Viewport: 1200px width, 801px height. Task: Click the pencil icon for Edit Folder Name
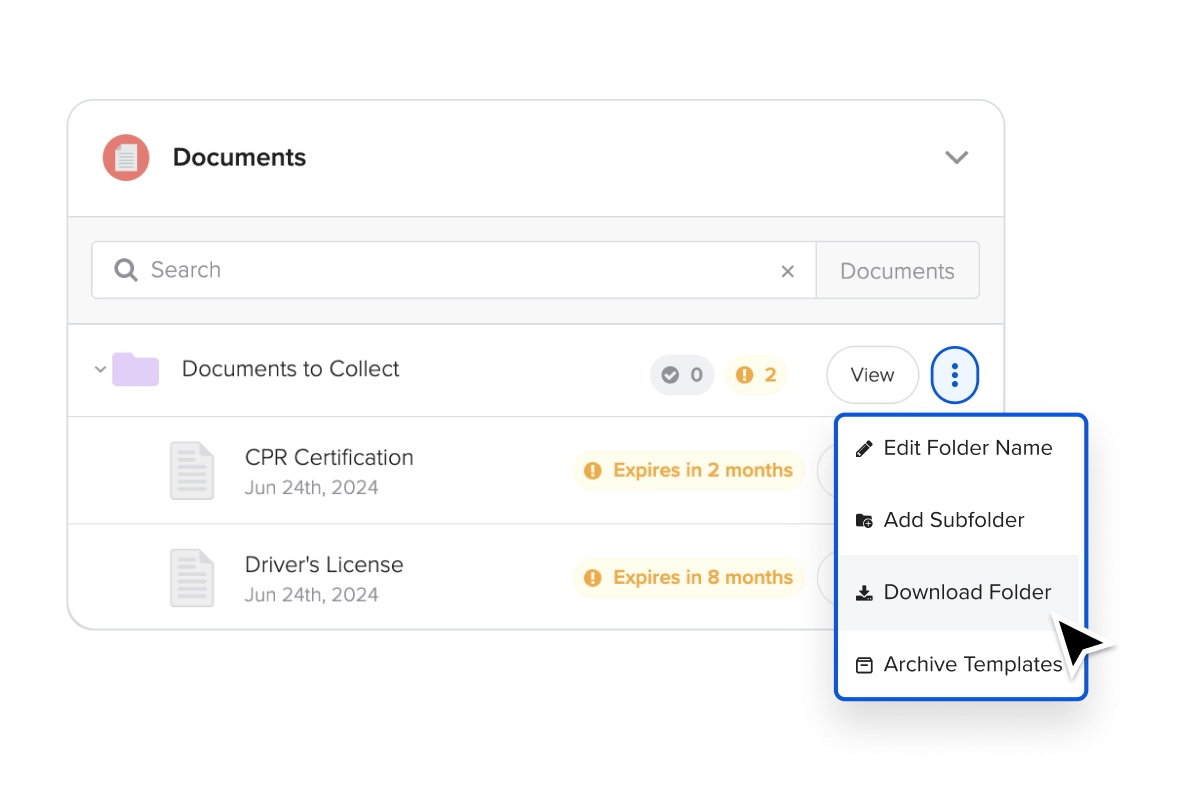pos(864,449)
